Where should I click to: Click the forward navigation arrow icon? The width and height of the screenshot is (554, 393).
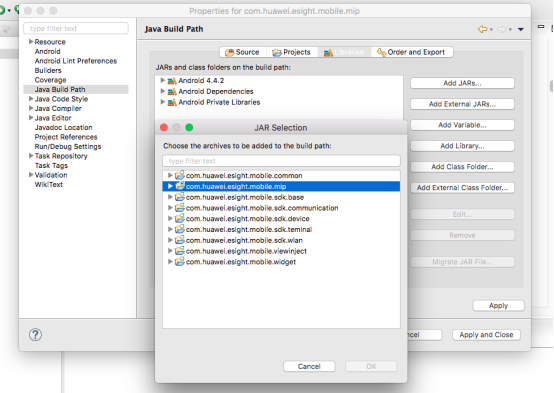click(x=501, y=29)
